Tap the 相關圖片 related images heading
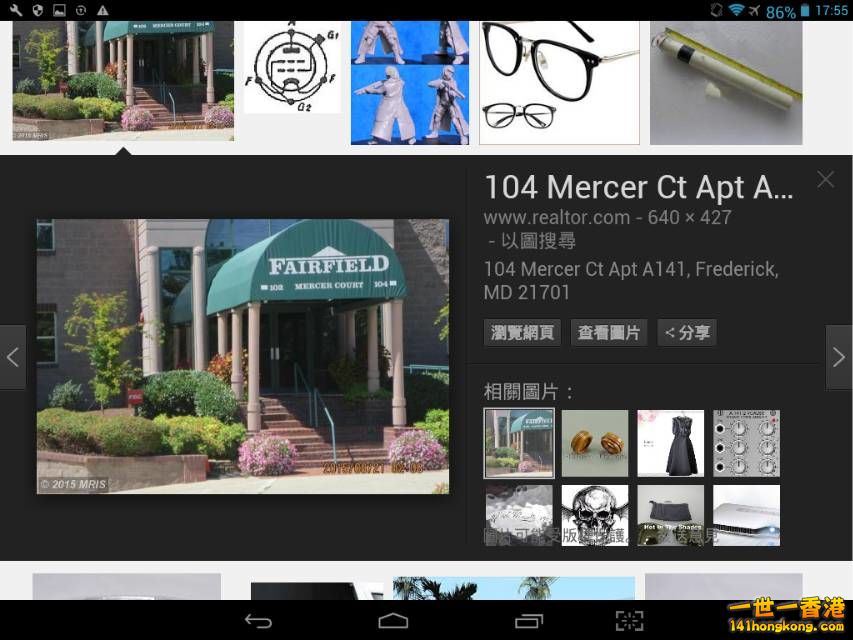 (528, 391)
